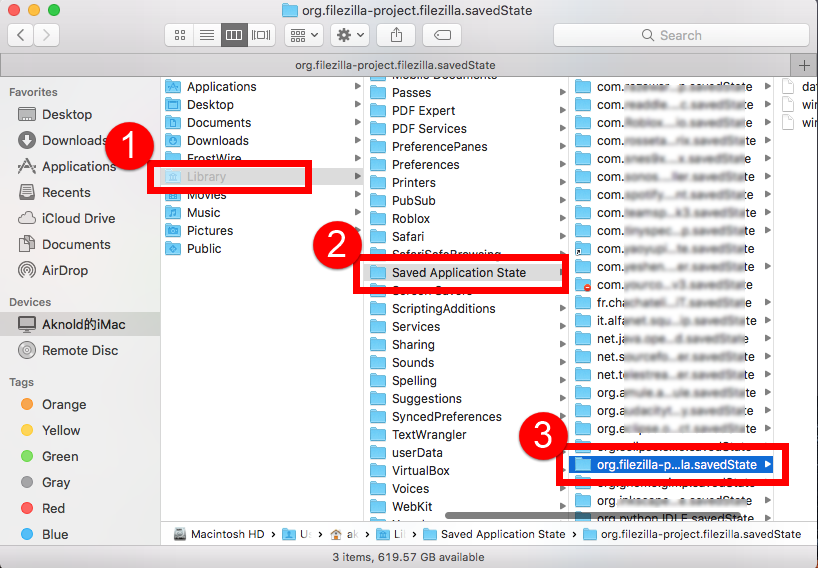Expand org.filezilla-project savedState folder arrow

[x=767, y=465]
